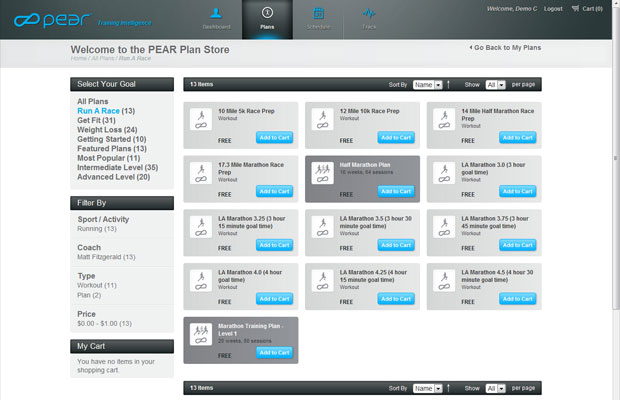Open Featured Plans (13)

click(x=112, y=149)
